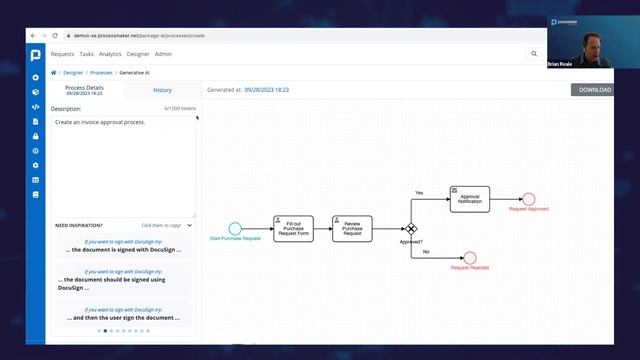Click the home breadcrumb icon
Viewport: 640px width, 360px height.
(x=53, y=73)
